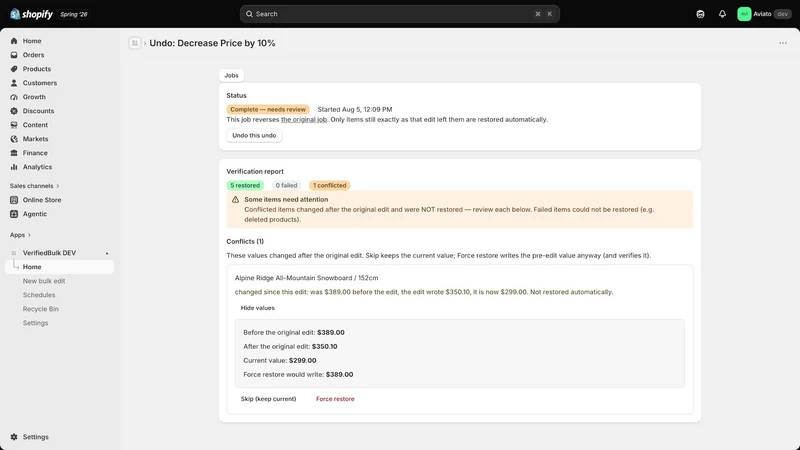800x450 pixels.
Task: Open Products tag icon
Action: 14,69
